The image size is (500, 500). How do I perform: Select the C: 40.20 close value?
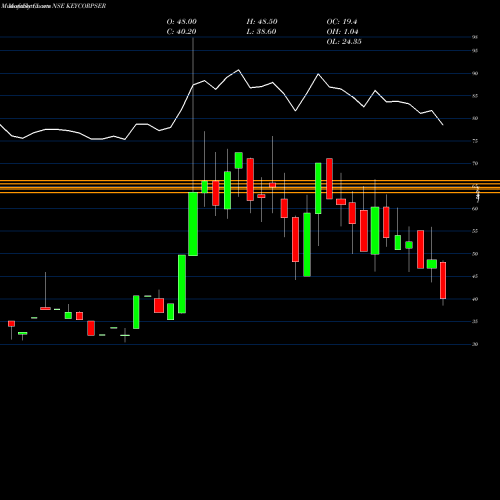click(182, 32)
